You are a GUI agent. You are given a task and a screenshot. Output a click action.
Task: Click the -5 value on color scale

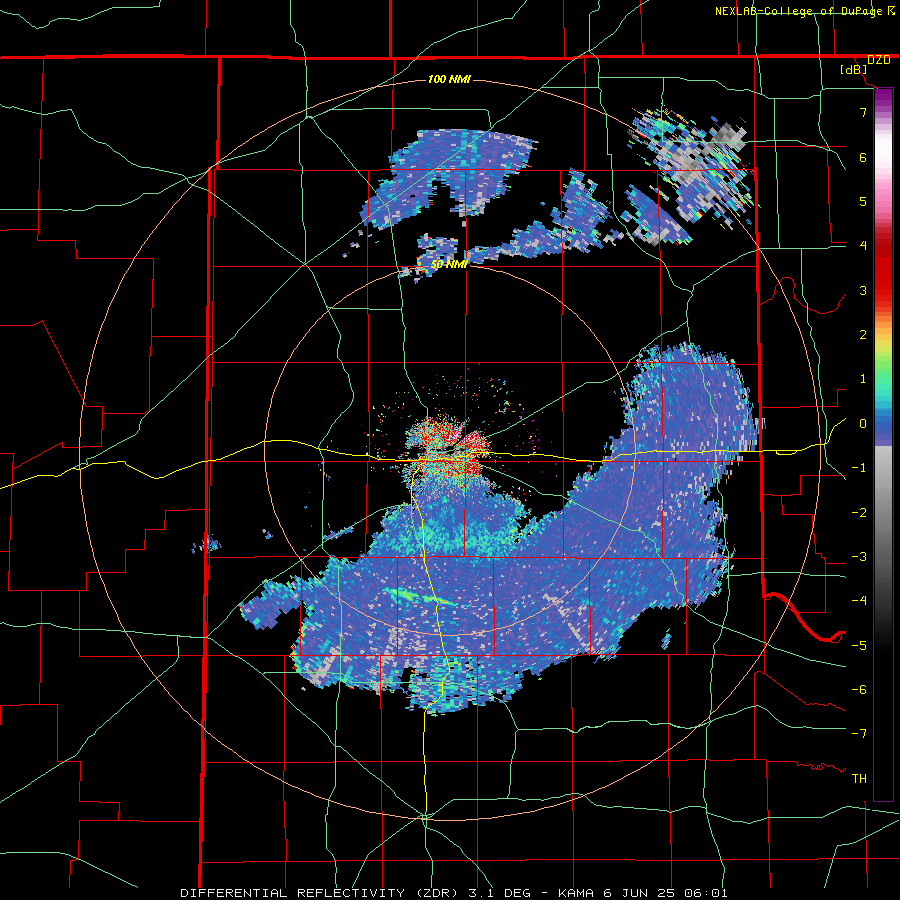coord(859,646)
